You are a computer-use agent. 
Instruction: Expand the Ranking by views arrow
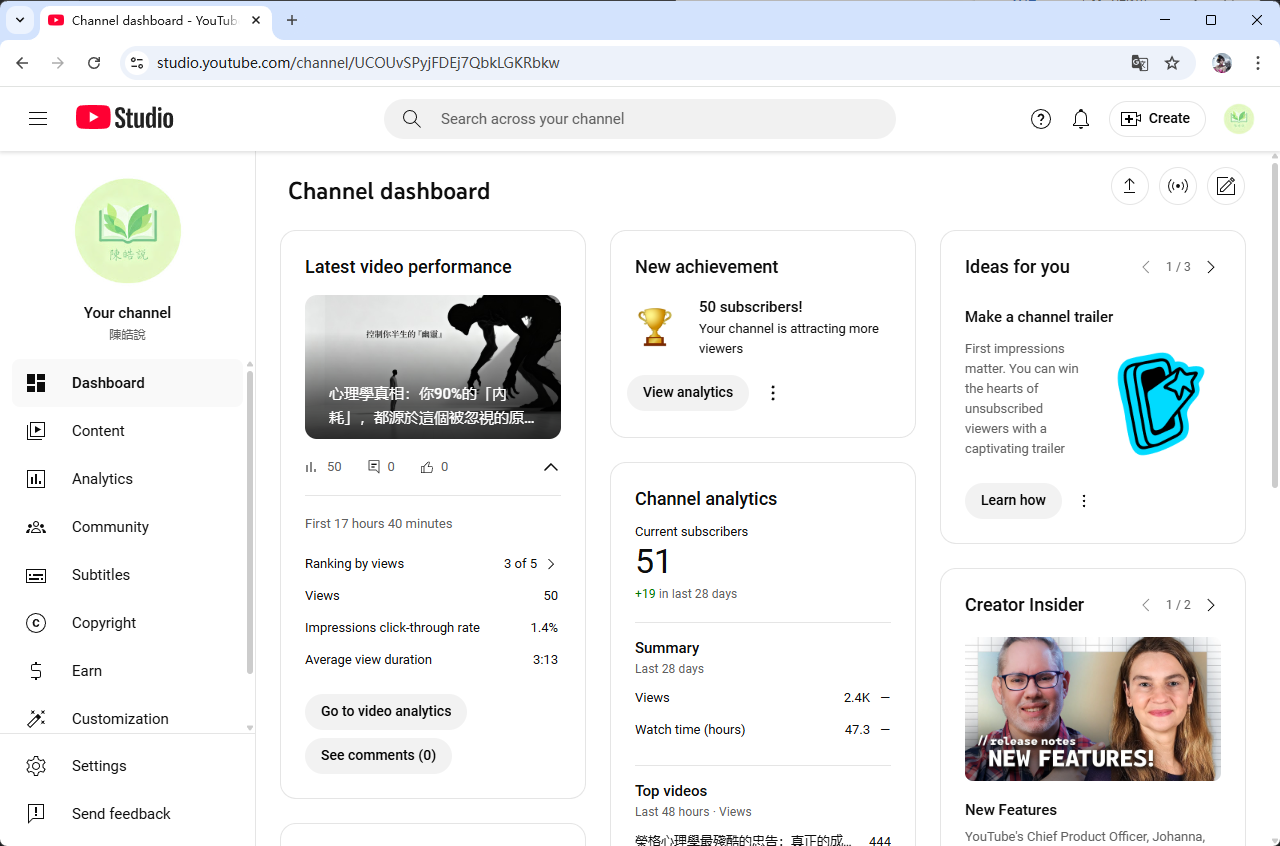click(x=550, y=564)
